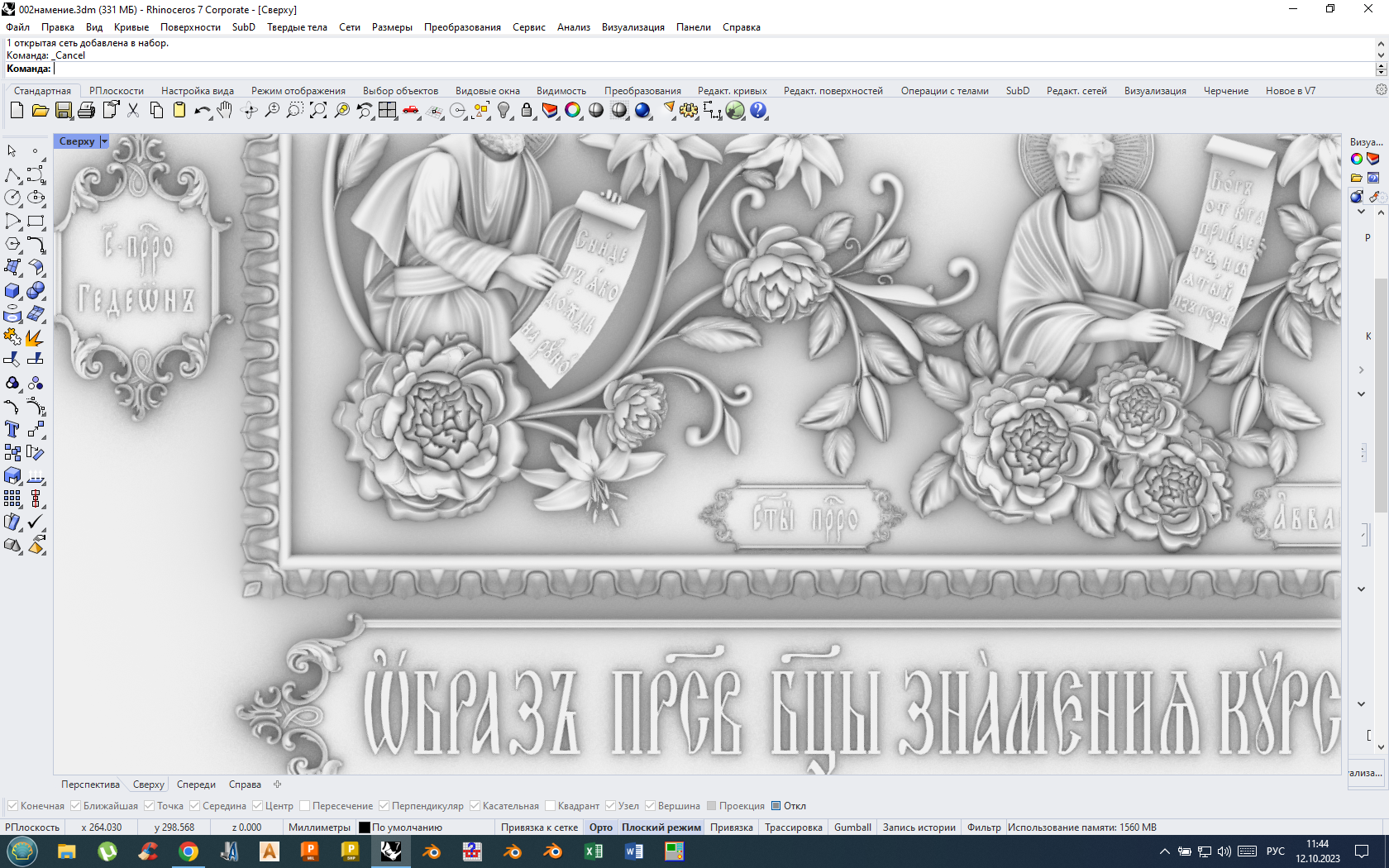This screenshot has height=868, width=1389.
Task: Open Google Chrome from taskbar
Action: (x=189, y=851)
